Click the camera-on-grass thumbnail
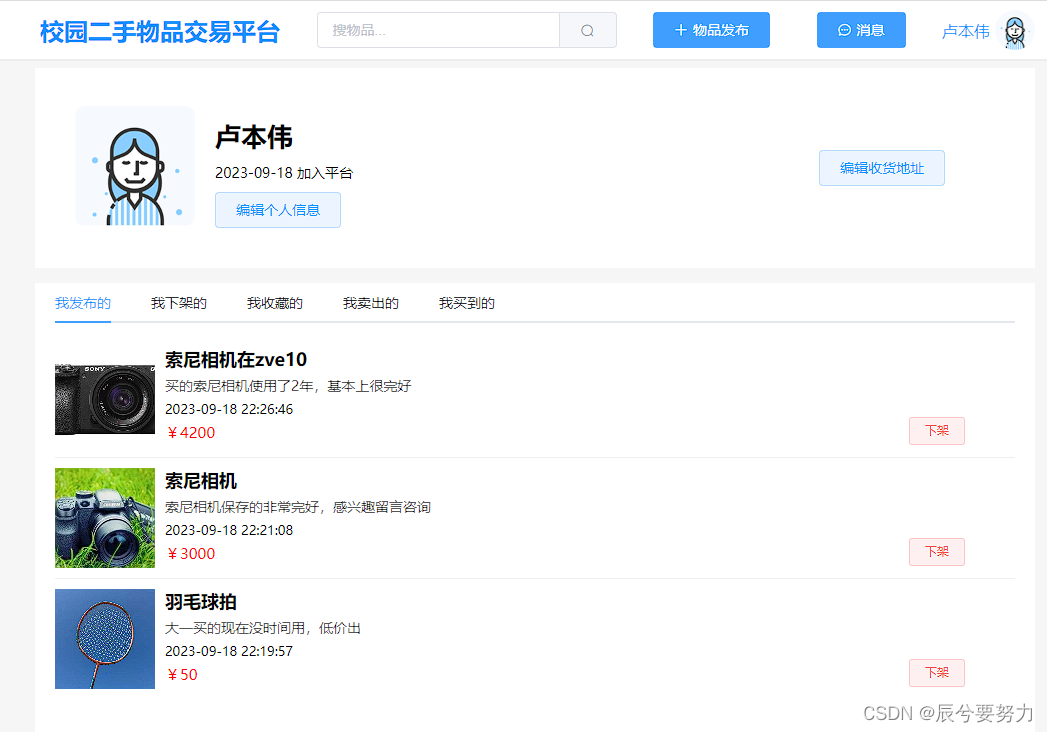 click(x=105, y=518)
